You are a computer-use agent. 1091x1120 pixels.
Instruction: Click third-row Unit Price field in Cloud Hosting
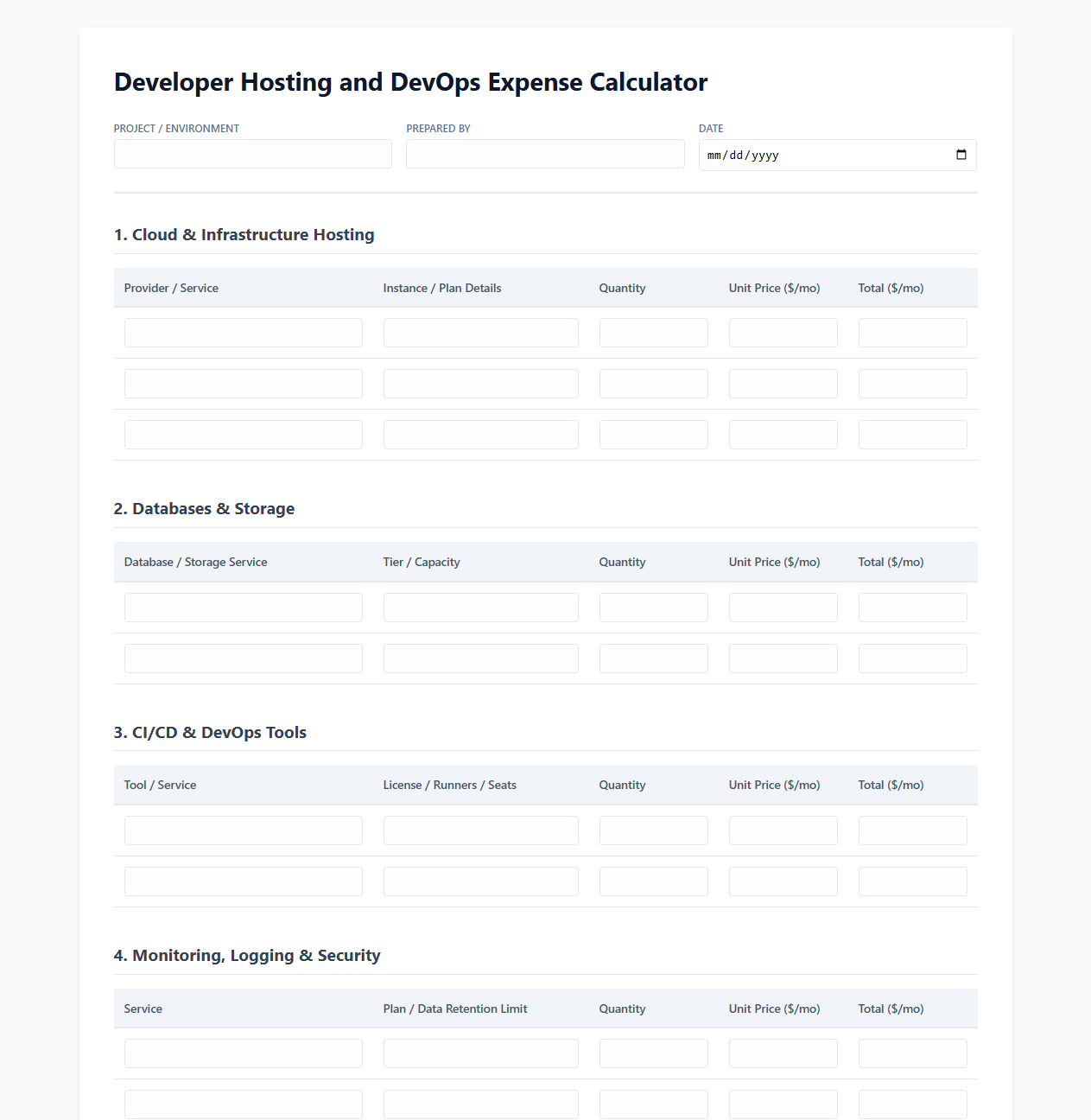click(783, 435)
